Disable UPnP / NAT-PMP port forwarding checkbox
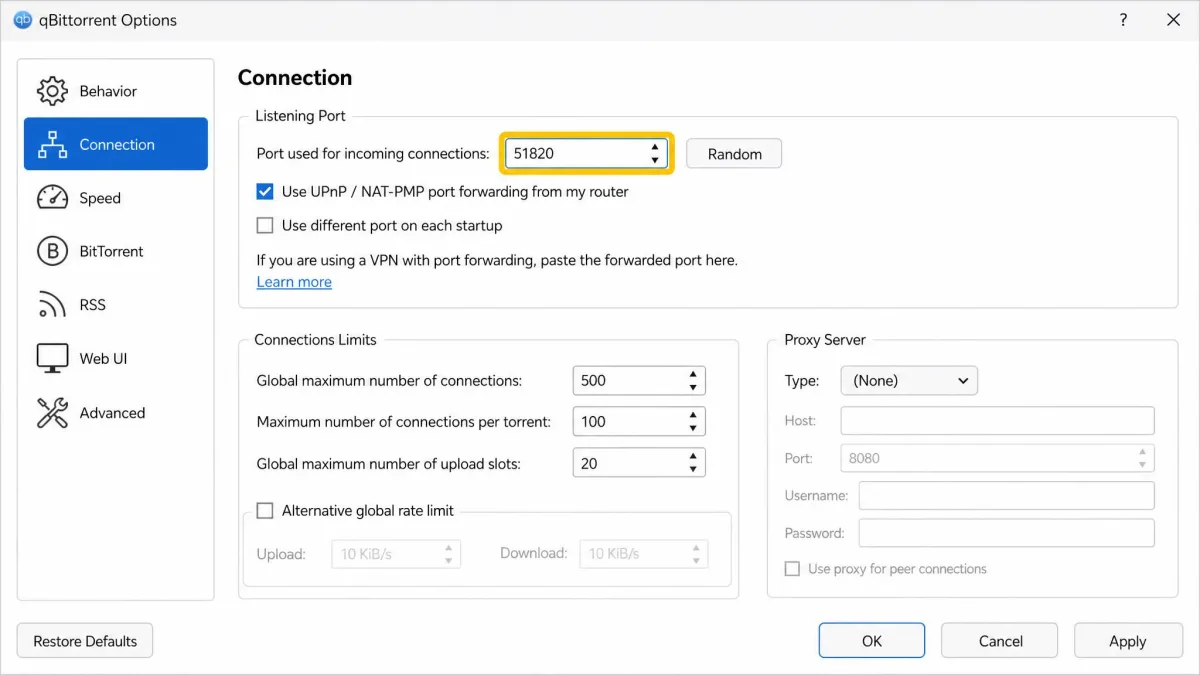The width and height of the screenshot is (1200, 675). tap(265, 191)
